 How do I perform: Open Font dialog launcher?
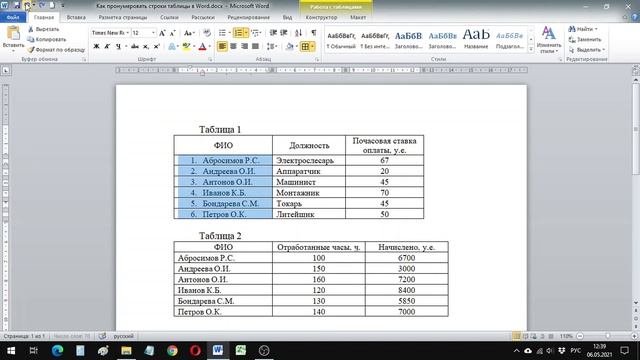click(211, 60)
